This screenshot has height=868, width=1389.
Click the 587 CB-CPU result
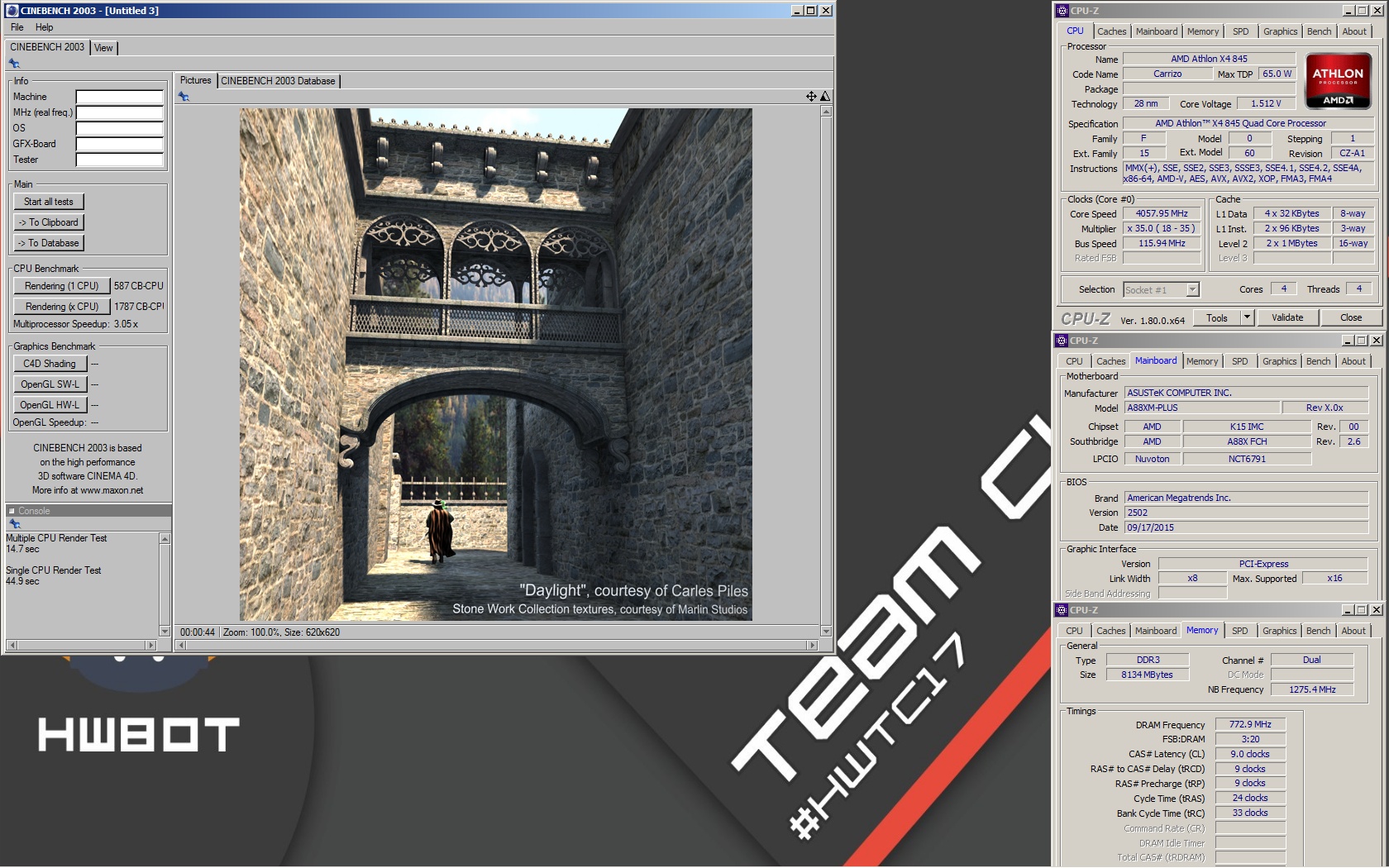[139, 286]
